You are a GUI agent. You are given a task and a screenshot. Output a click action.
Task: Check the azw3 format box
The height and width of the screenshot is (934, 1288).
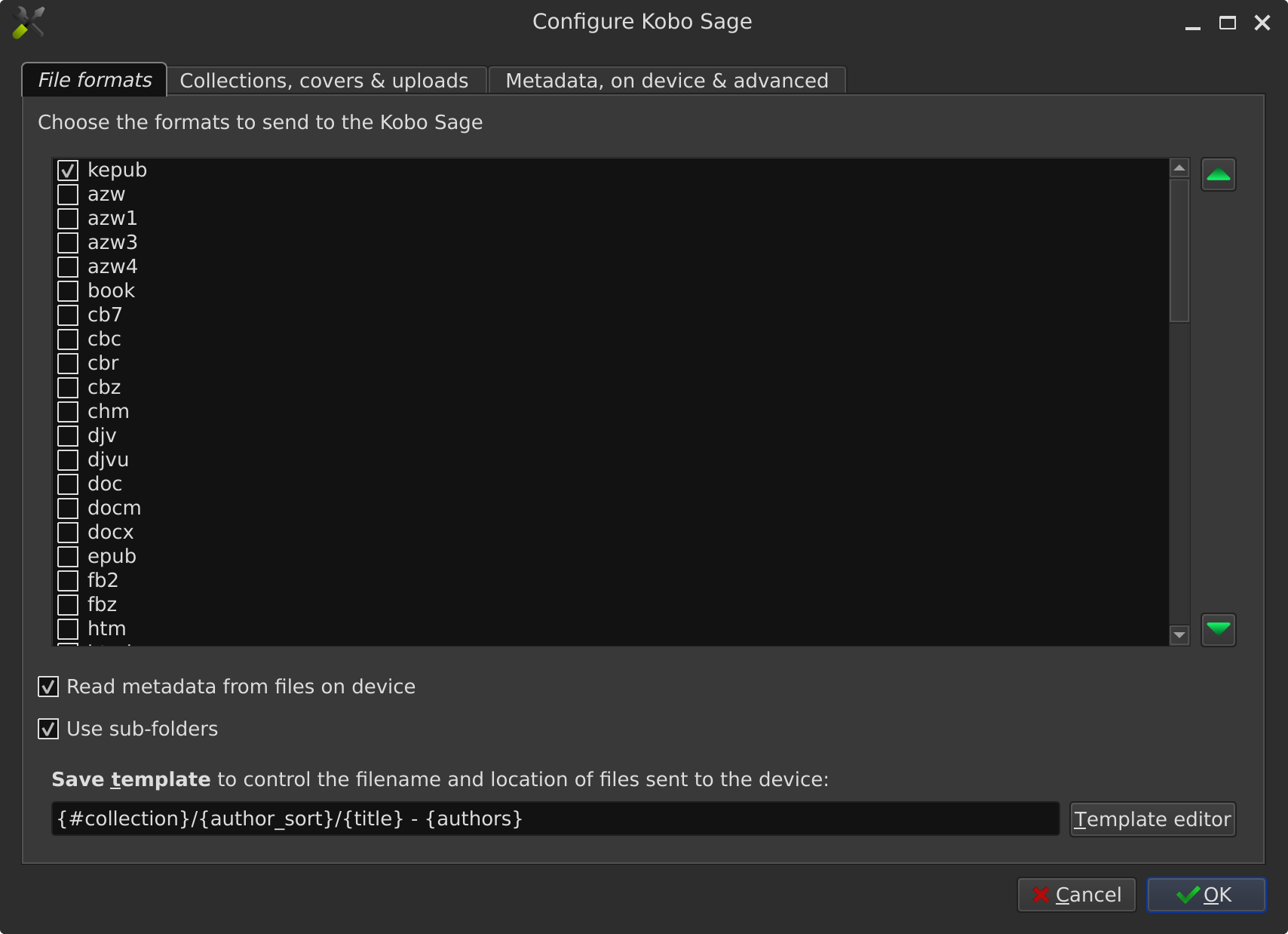pyautogui.click(x=68, y=243)
